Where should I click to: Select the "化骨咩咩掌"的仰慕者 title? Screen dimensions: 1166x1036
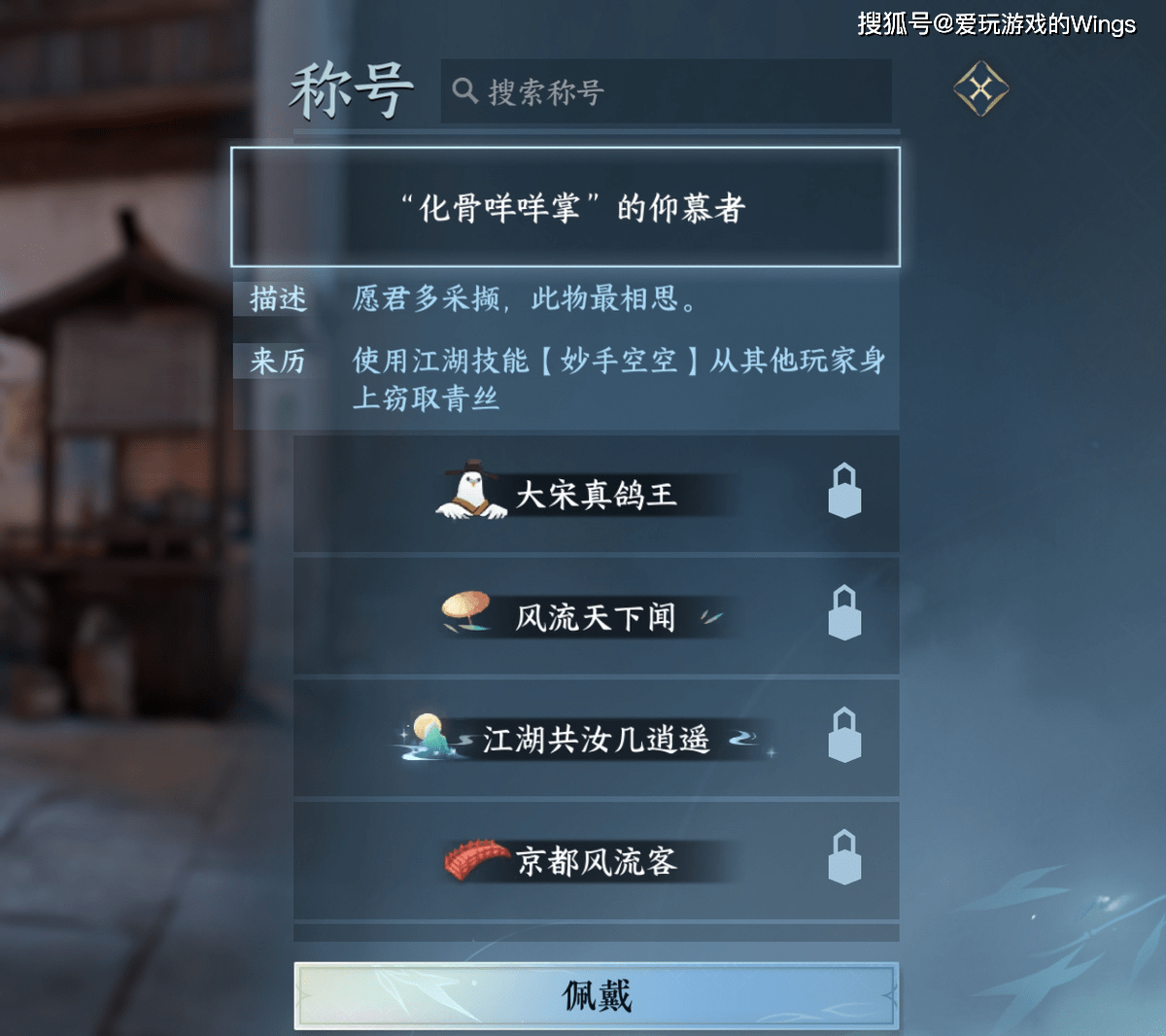click(x=566, y=207)
